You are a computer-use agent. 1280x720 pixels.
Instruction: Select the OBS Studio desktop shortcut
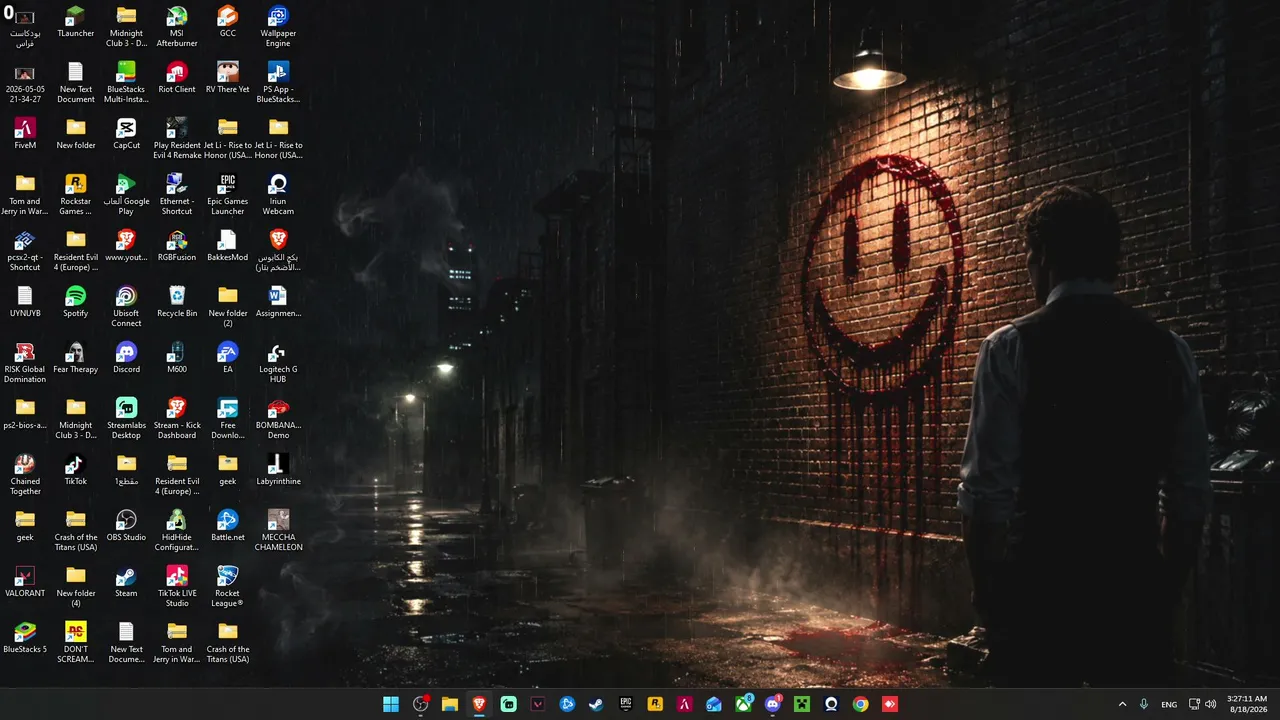[x=126, y=526]
